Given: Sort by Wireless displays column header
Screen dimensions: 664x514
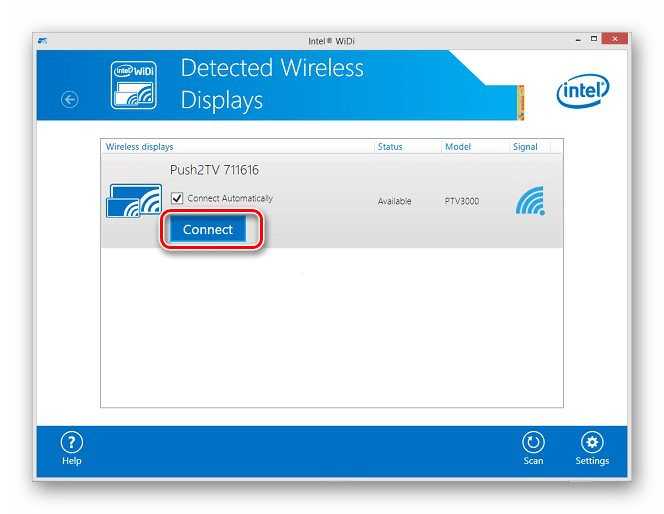Looking at the screenshot, I should coord(139,147).
